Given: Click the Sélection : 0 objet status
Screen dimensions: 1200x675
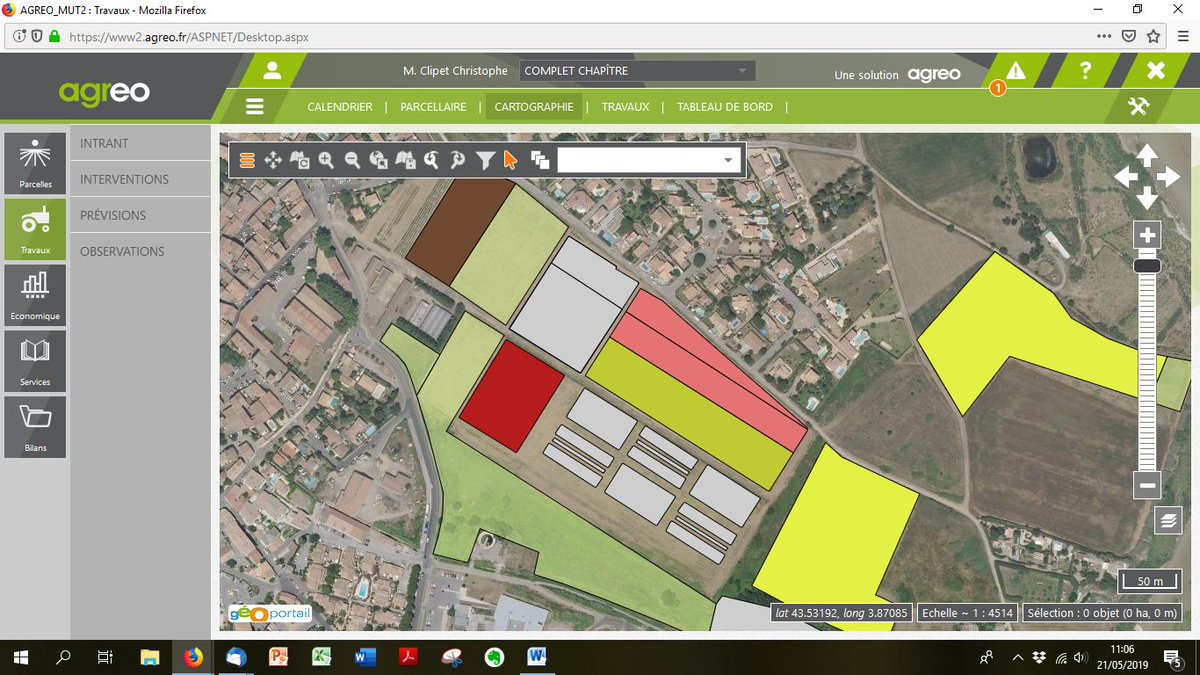Looking at the screenshot, I should [x=1102, y=612].
